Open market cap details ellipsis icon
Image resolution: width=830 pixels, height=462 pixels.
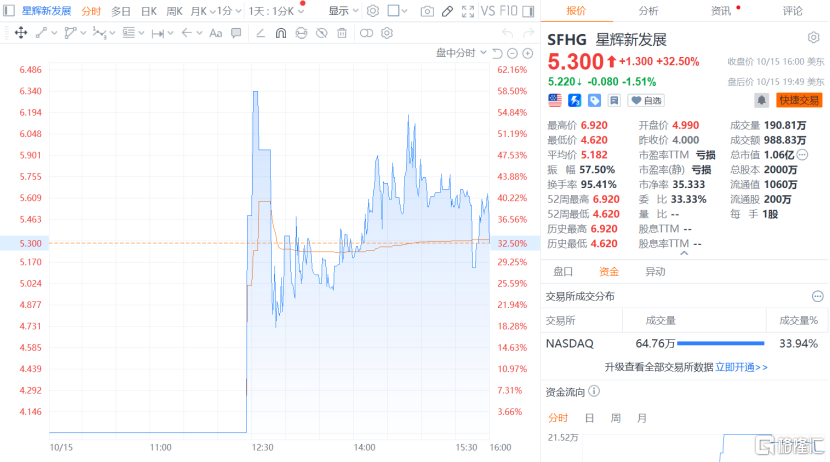[x=802, y=155]
